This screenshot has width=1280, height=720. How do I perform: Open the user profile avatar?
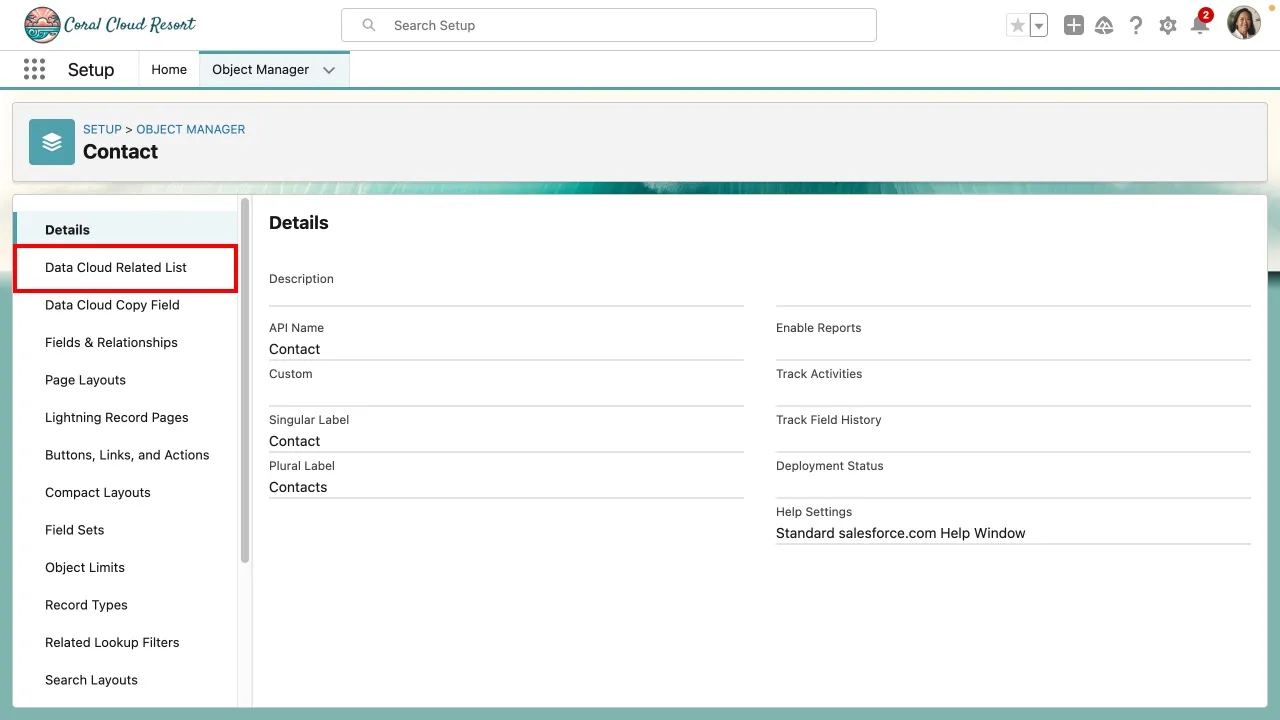pos(1243,23)
